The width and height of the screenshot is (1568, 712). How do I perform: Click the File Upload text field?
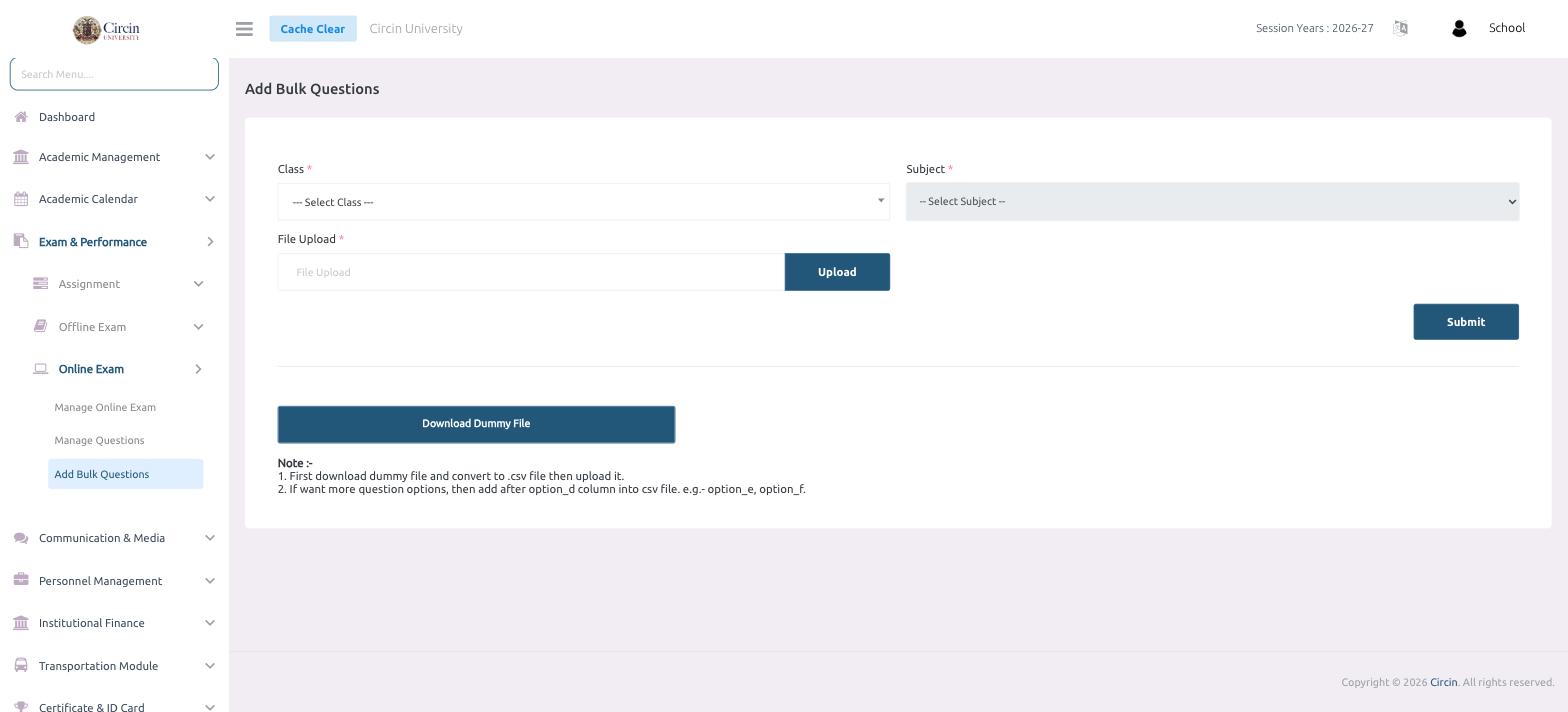(531, 272)
